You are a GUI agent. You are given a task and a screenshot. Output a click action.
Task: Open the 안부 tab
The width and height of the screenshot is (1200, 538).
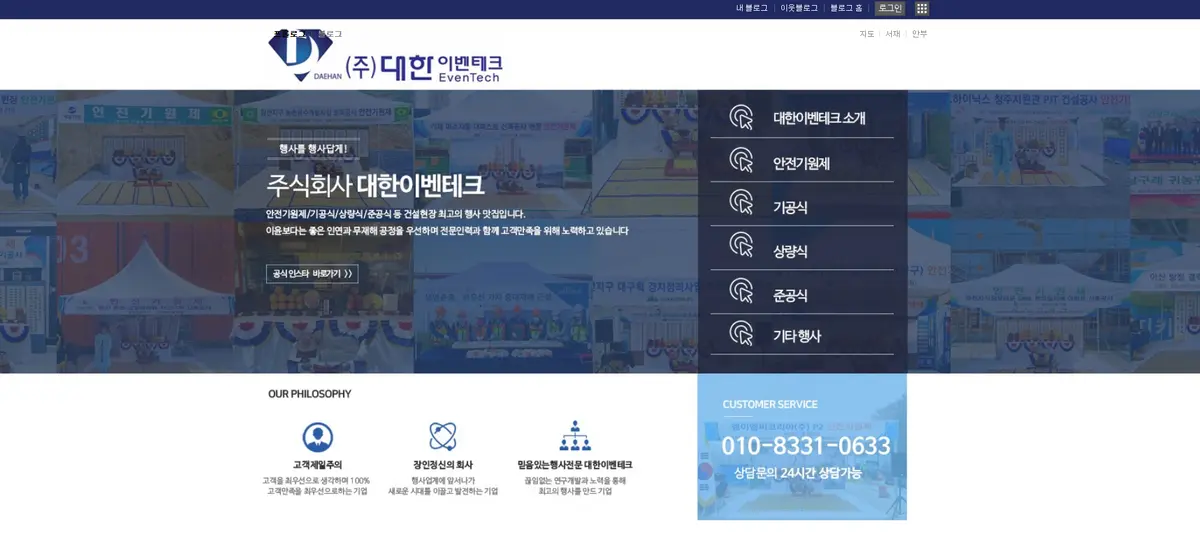[x=919, y=34]
